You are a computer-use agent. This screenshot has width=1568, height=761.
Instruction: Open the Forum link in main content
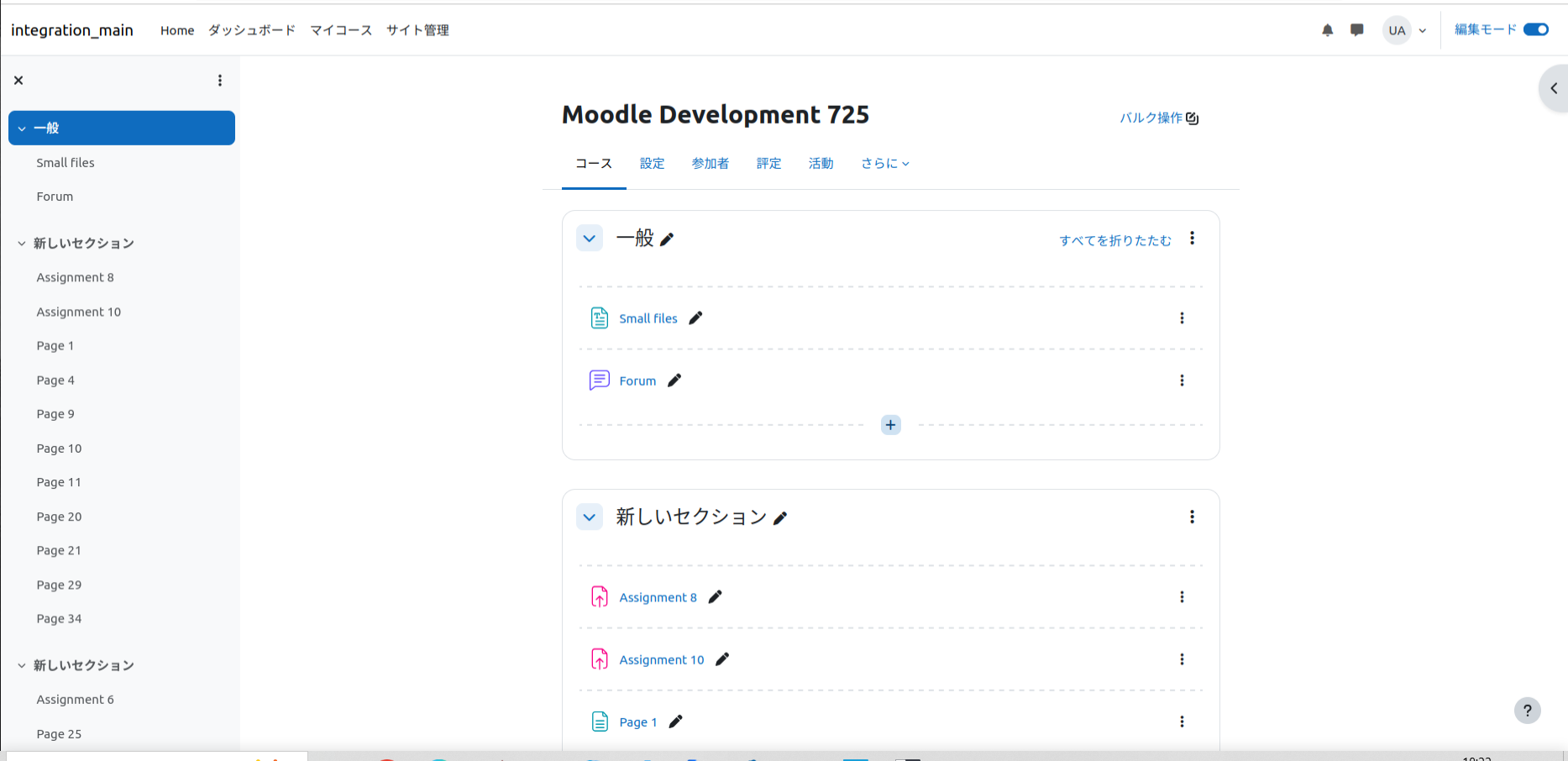[x=637, y=380]
